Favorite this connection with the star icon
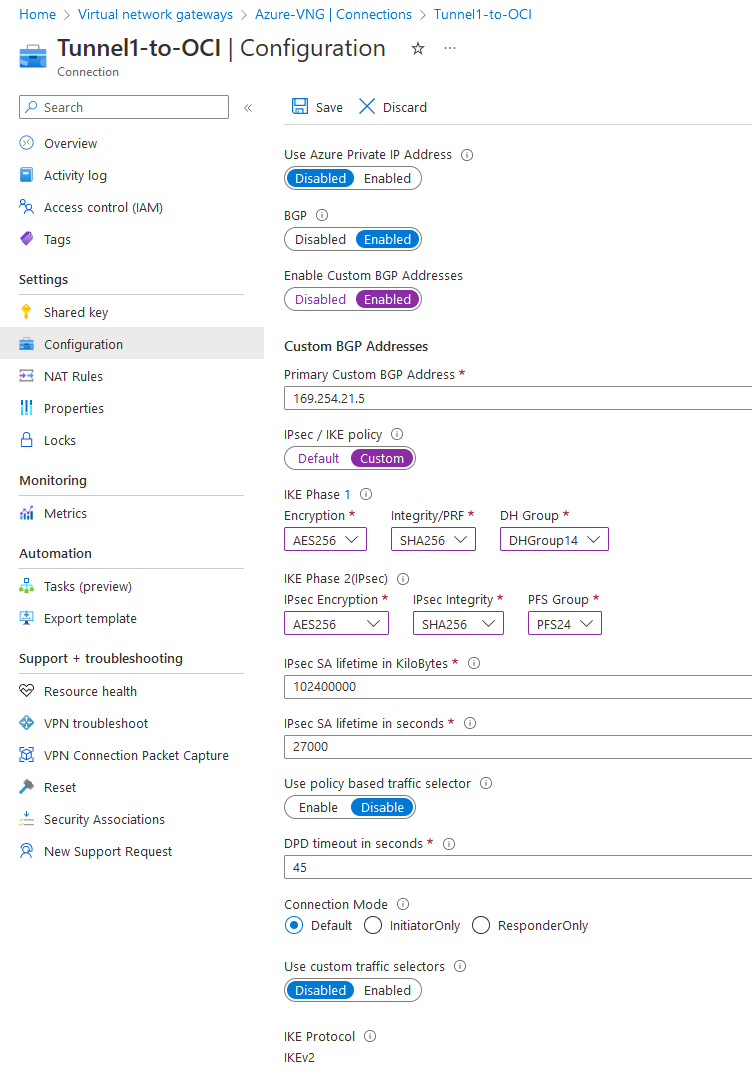The image size is (752, 1072). point(418,49)
